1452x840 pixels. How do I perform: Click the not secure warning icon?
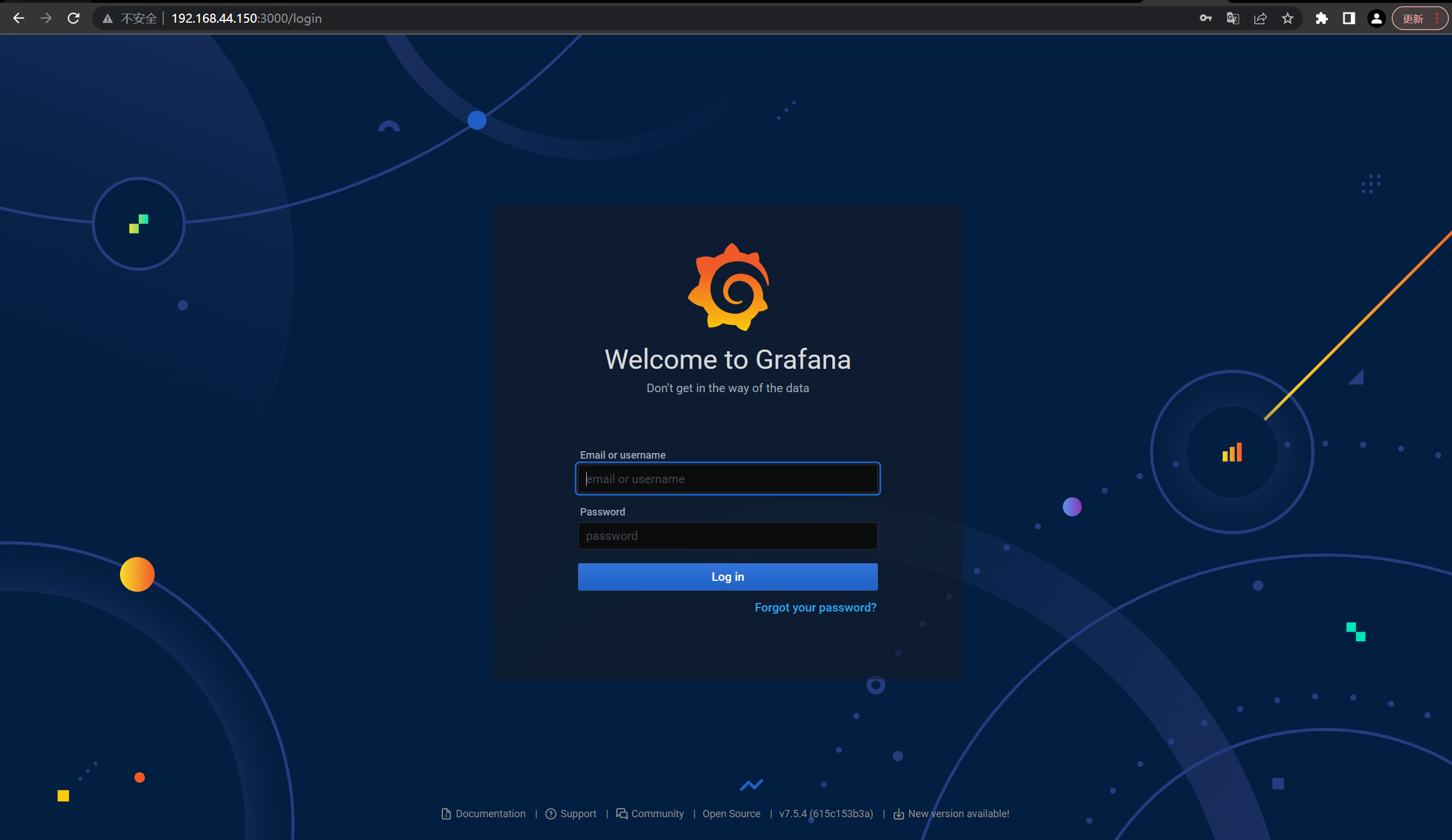coord(108,18)
